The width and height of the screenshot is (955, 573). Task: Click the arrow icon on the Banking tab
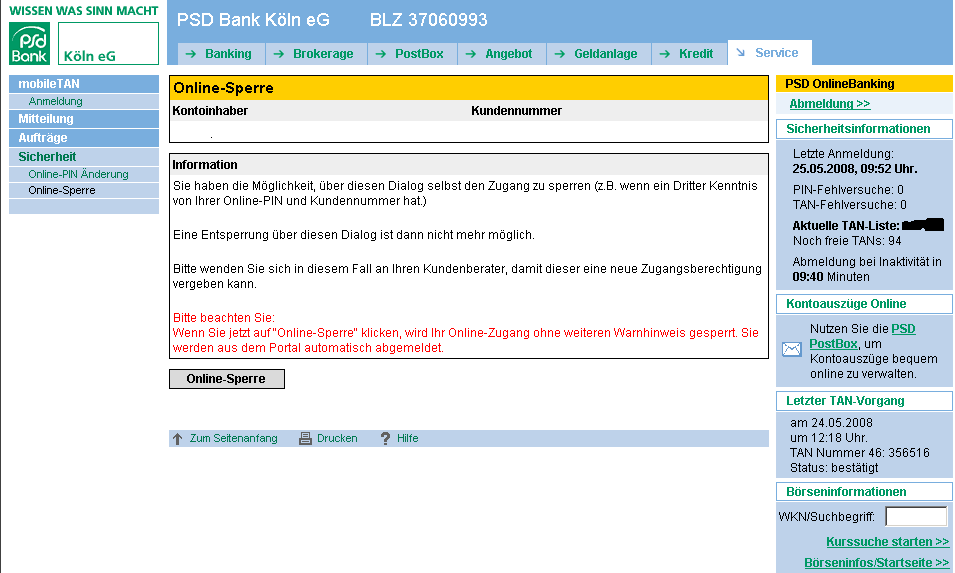(191, 54)
